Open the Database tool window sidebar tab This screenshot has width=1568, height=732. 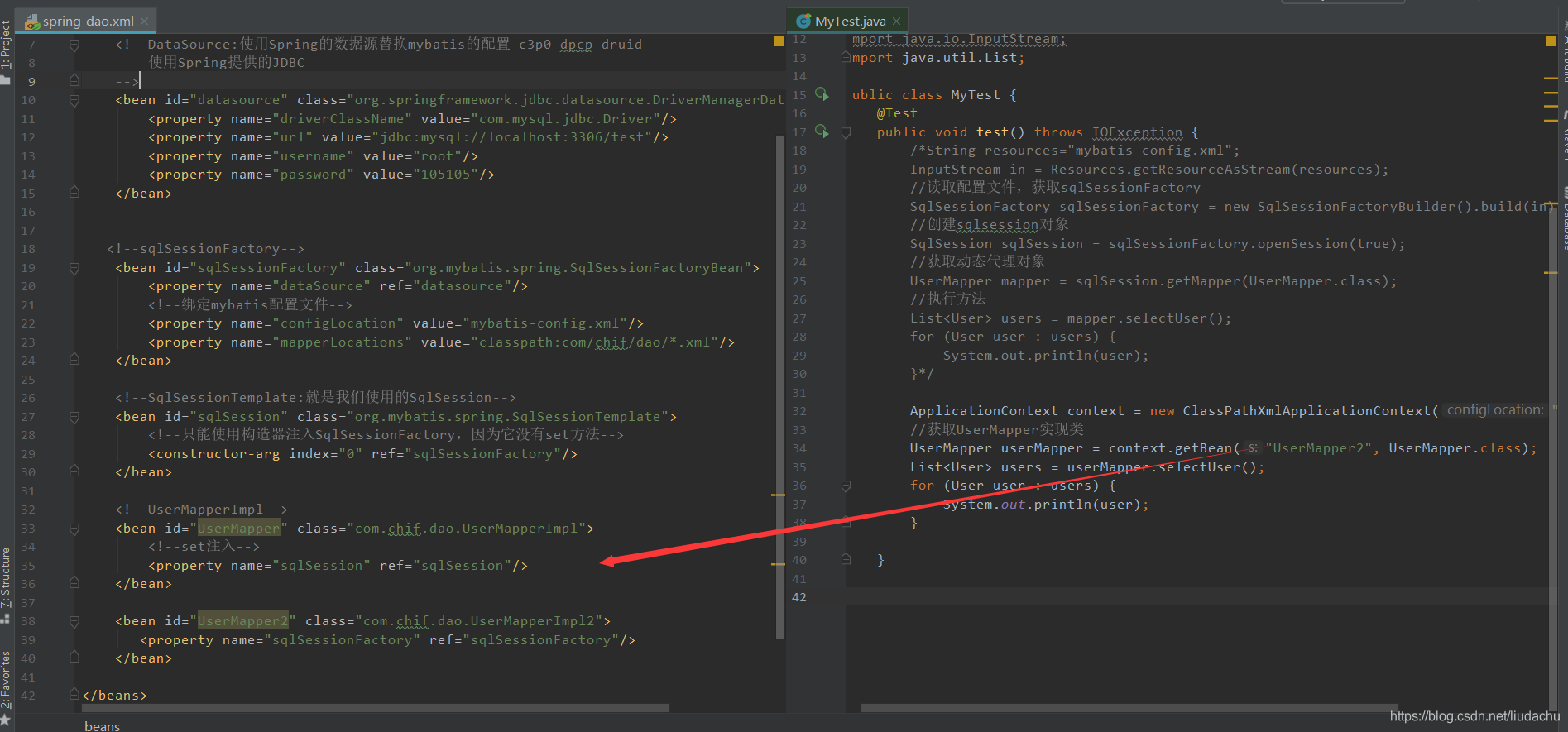[1564, 219]
